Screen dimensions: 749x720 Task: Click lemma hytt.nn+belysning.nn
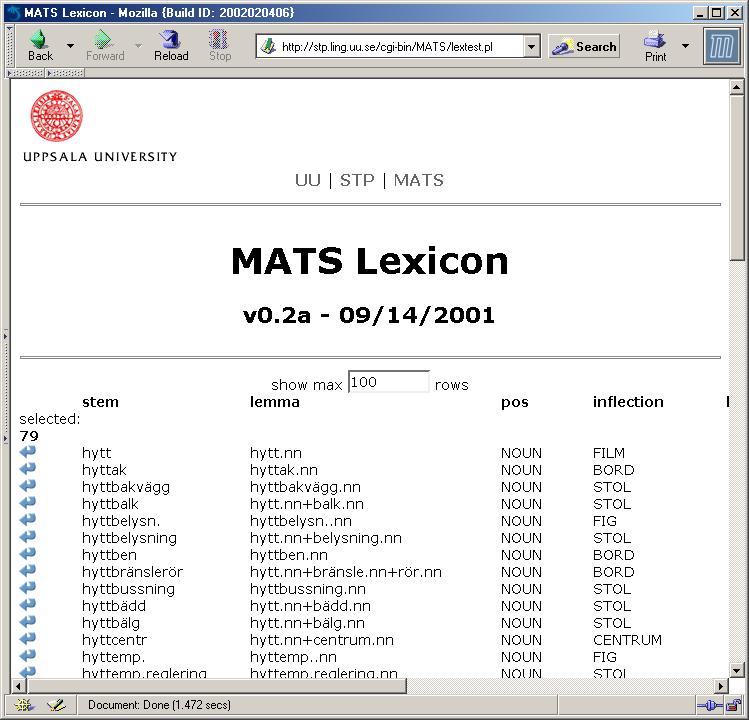tap(325, 538)
